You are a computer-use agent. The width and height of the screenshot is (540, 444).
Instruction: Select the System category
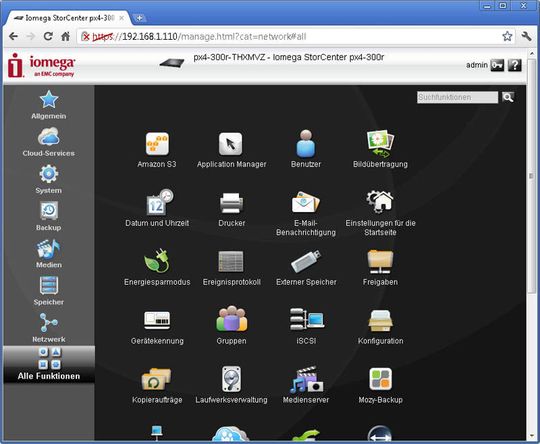(x=49, y=179)
